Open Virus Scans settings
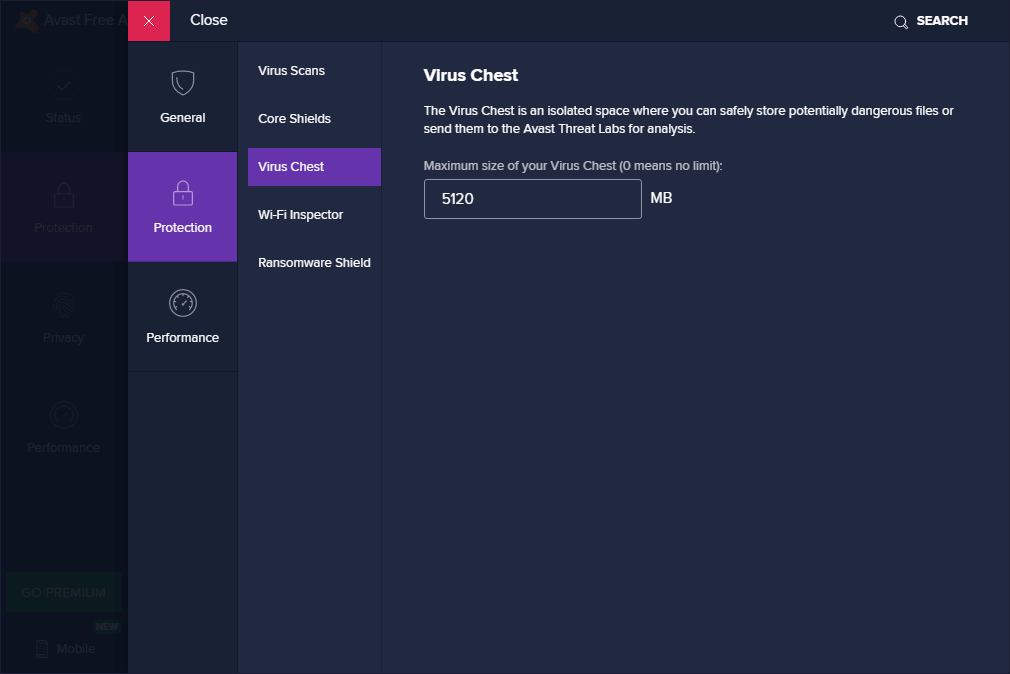The width and height of the screenshot is (1010, 674). tap(314, 71)
